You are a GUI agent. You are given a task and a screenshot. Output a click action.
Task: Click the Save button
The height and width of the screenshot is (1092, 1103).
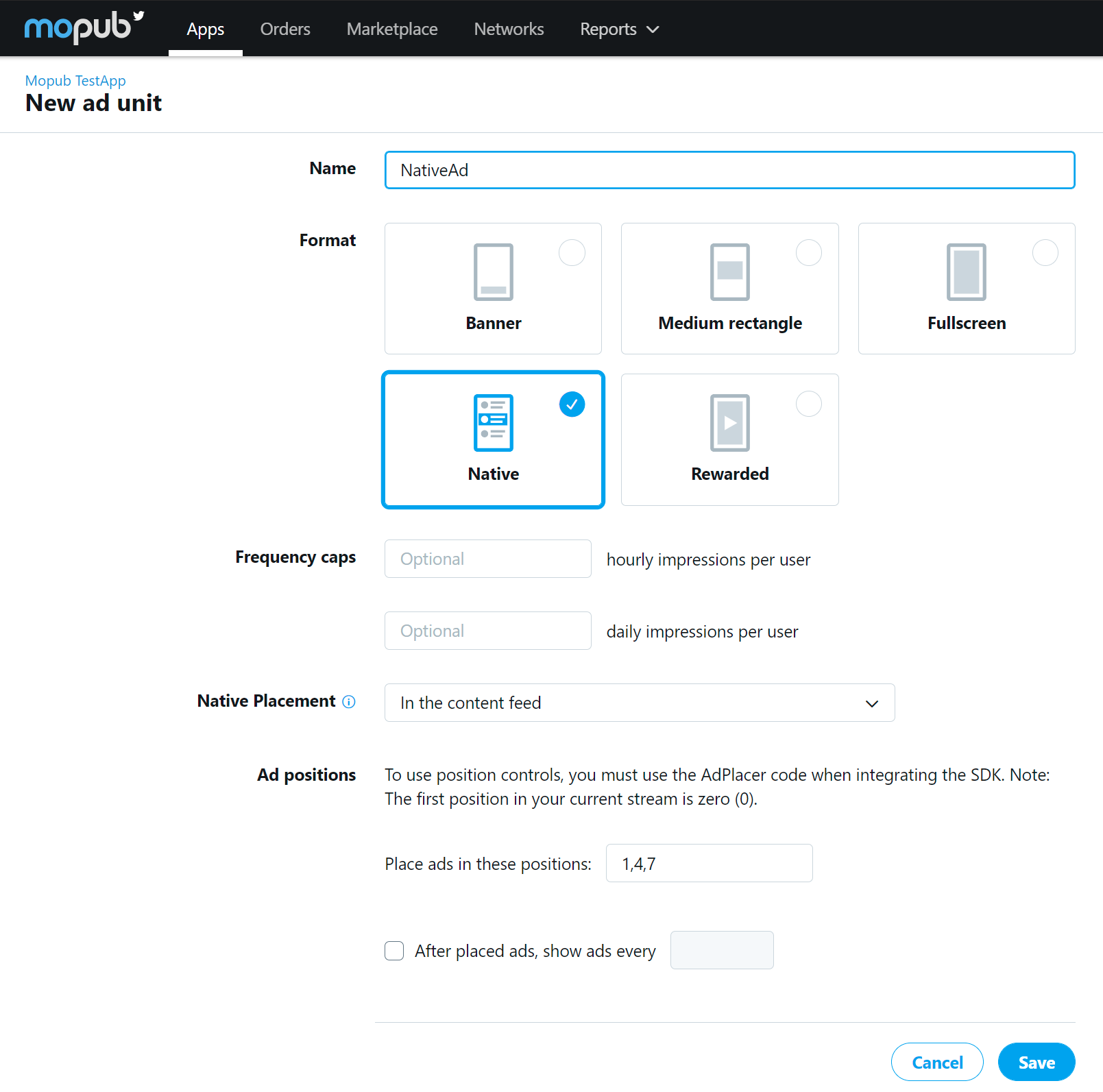(x=1037, y=1062)
